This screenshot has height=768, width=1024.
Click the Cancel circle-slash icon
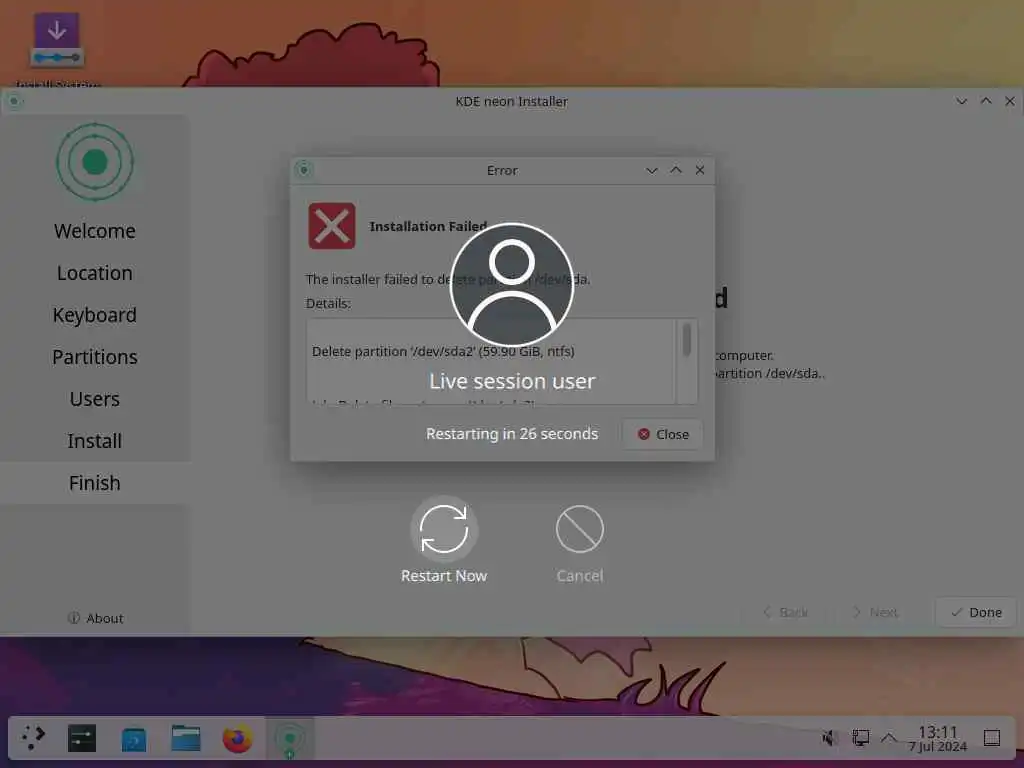point(579,529)
